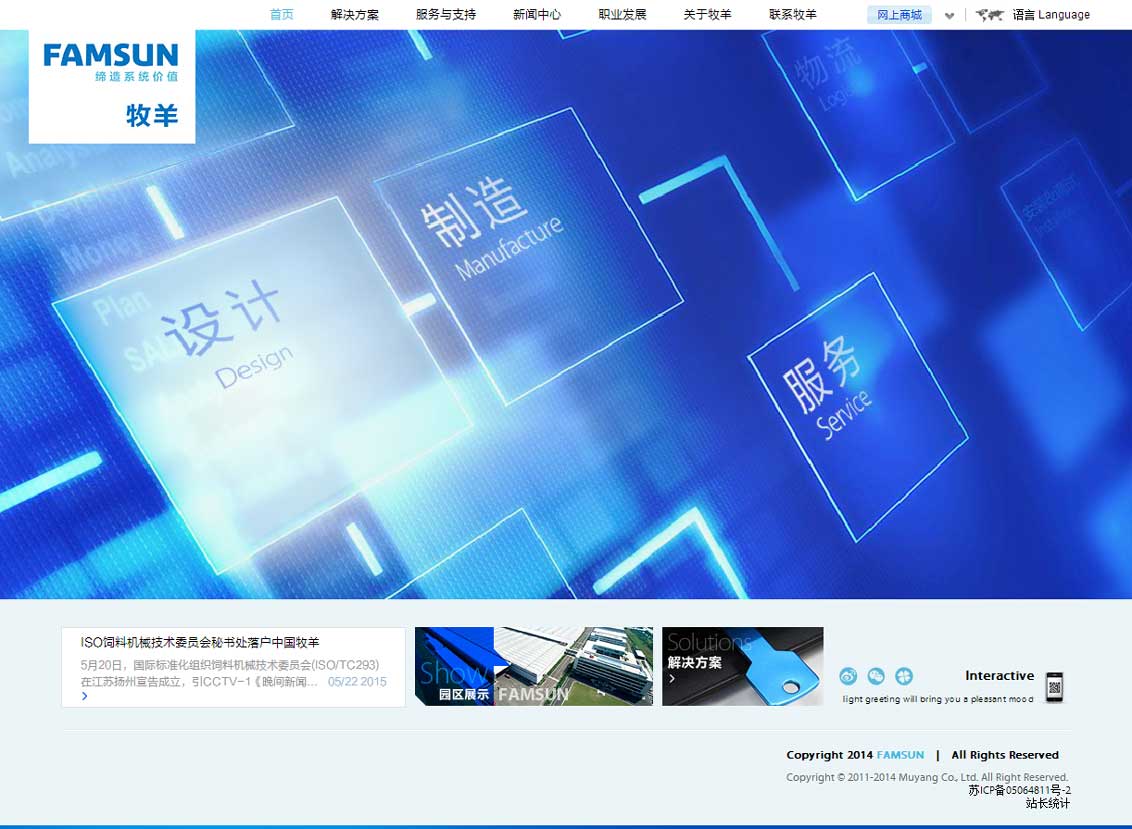This screenshot has width=1132, height=829.
Task: Open the 解决方案 navigation menu
Action: (x=355, y=15)
